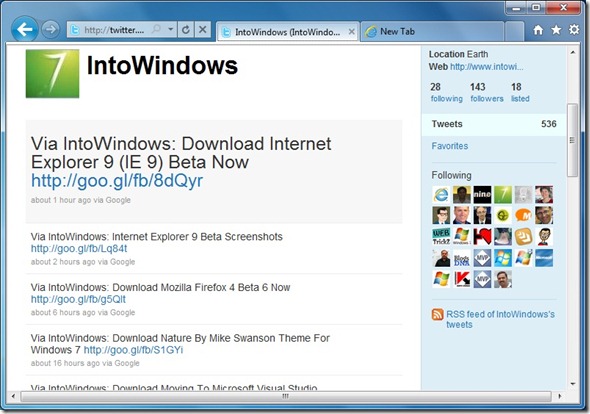View the 18 listed count

520,93
